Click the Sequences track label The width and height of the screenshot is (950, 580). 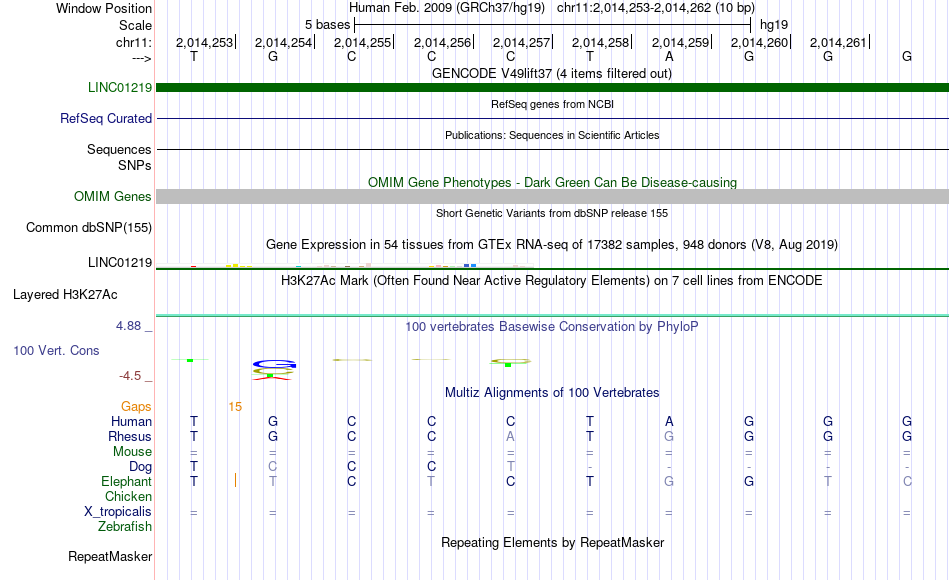pos(119,149)
